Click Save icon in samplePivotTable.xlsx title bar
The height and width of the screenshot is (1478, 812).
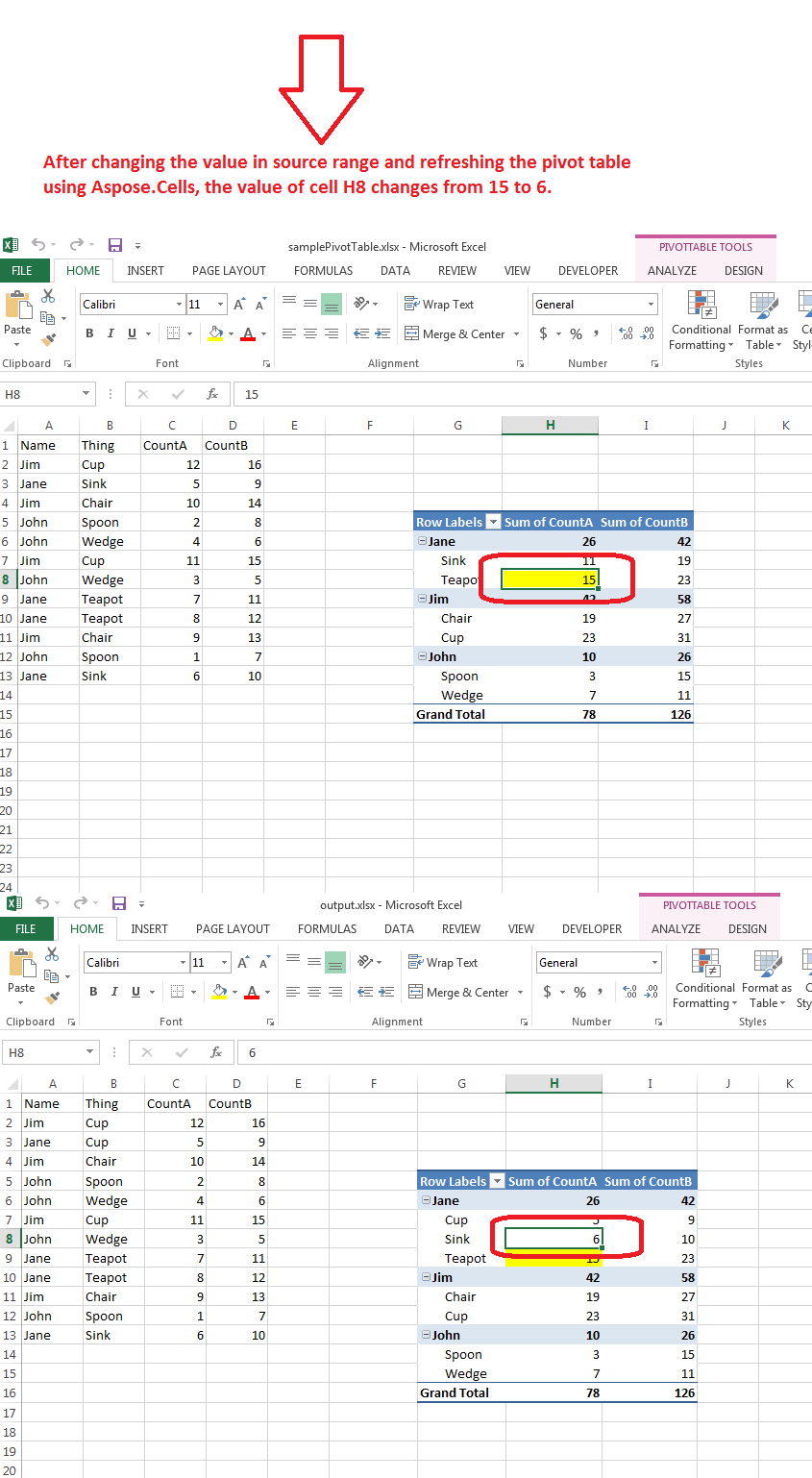tap(115, 246)
